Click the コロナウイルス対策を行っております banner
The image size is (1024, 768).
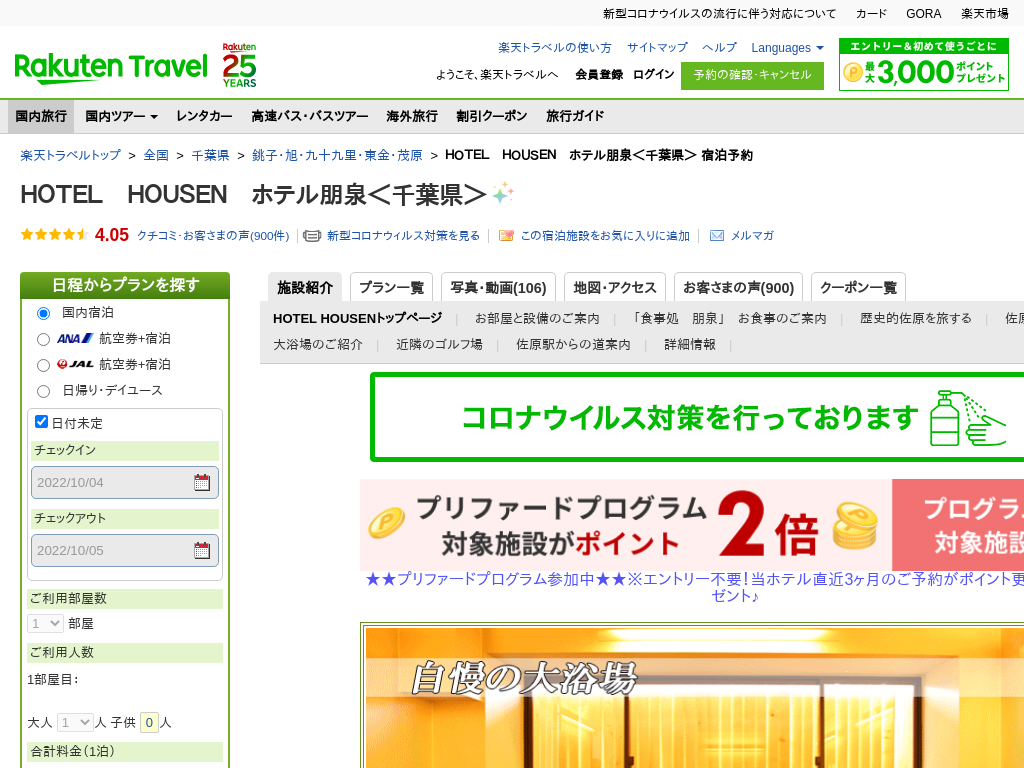click(x=697, y=417)
